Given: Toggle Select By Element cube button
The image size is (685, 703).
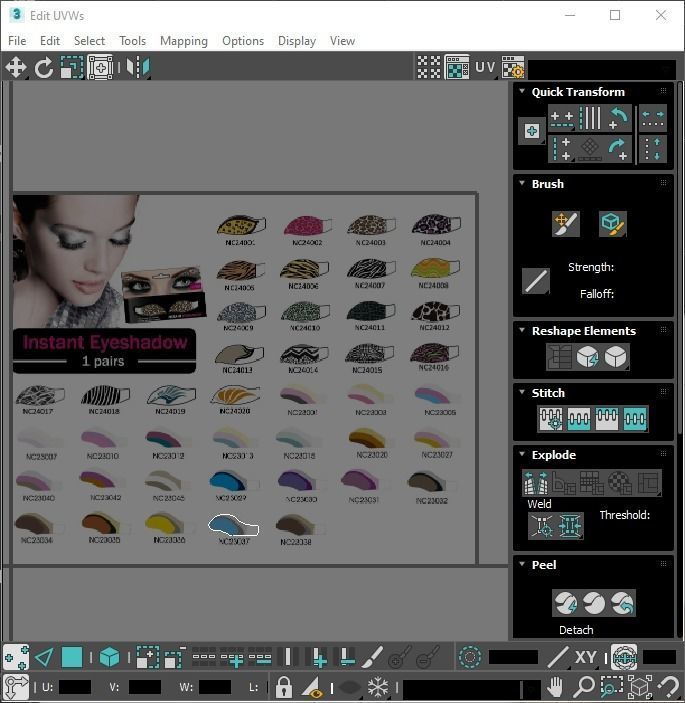Looking at the screenshot, I should [109, 658].
